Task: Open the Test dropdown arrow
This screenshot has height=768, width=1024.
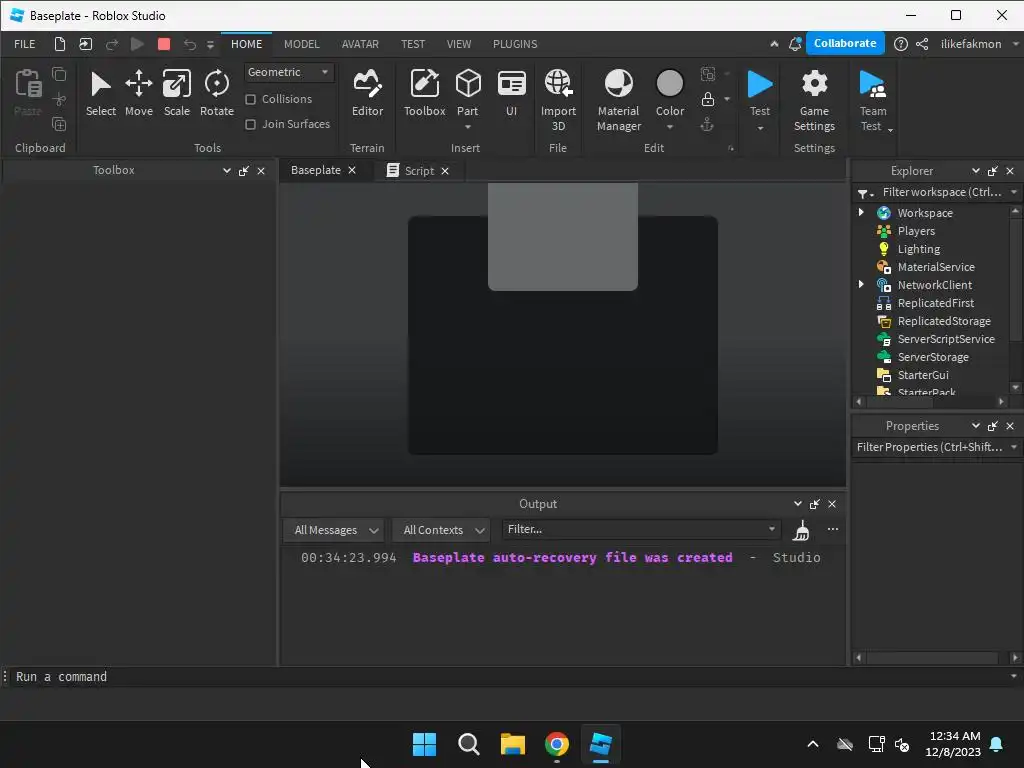Action: [760, 128]
